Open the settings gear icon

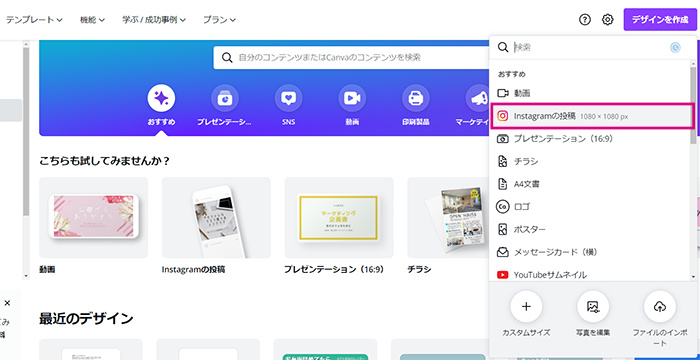608,20
